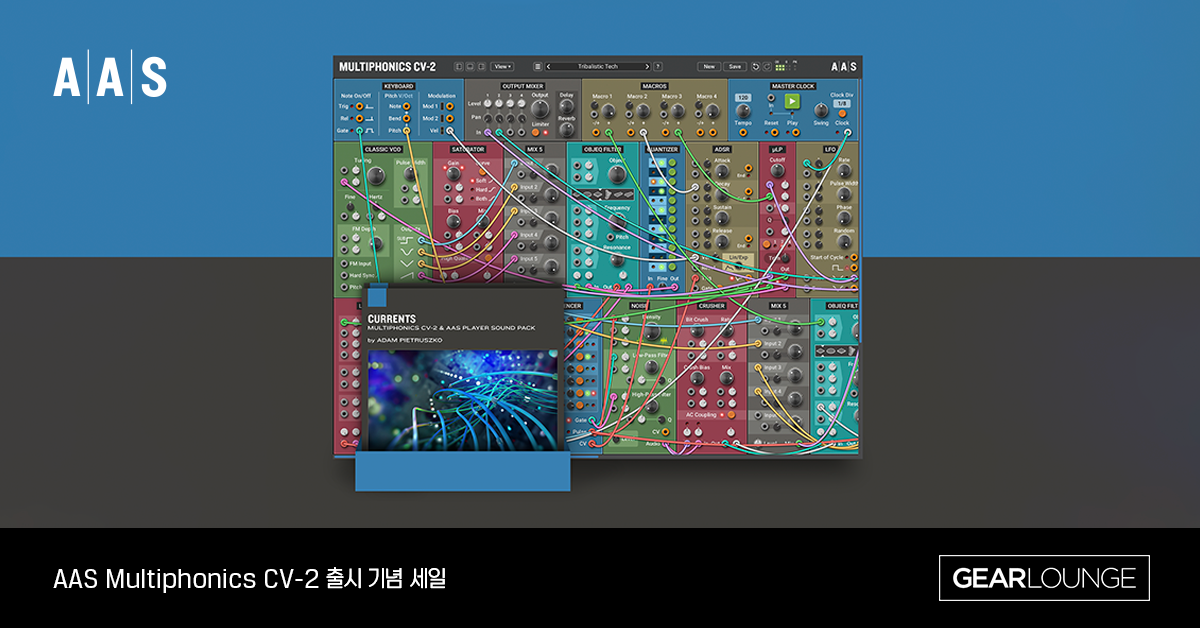Click the Keyboard Bend output jack
The height and width of the screenshot is (628, 1200).
coord(406,119)
